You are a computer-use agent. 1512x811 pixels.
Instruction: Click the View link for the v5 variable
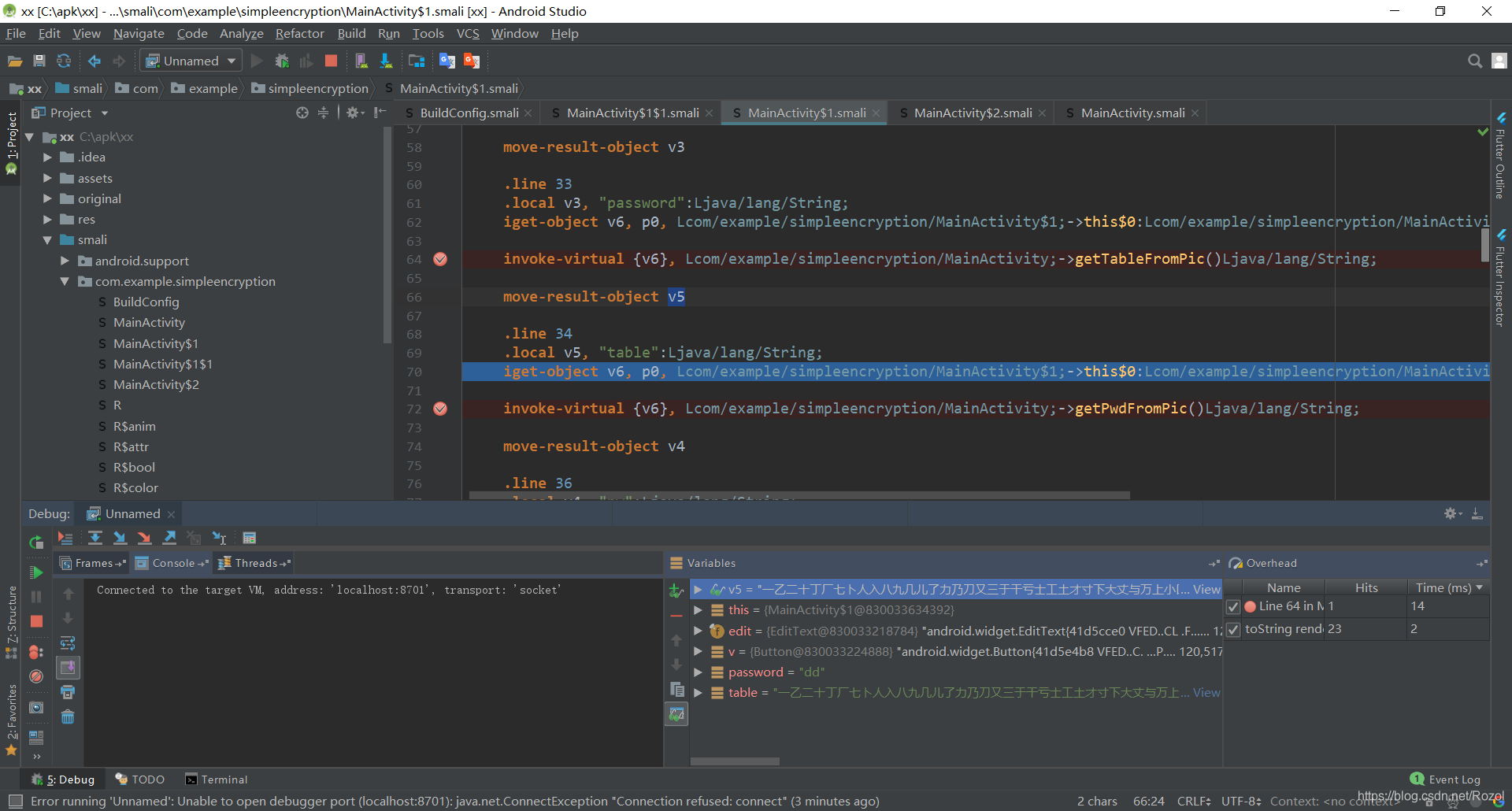pyautogui.click(x=1206, y=589)
